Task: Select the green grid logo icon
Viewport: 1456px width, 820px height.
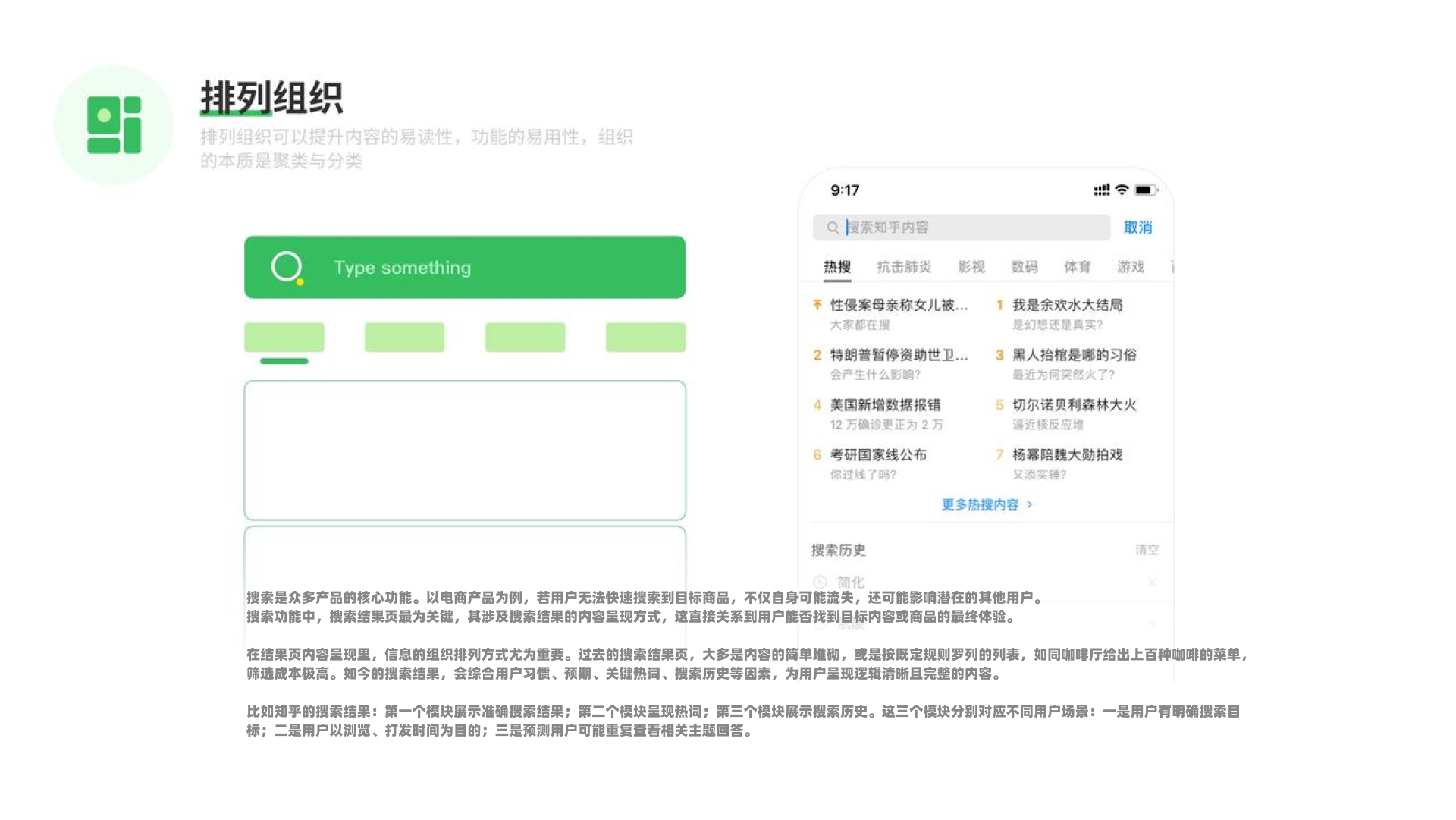Action: click(x=114, y=124)
